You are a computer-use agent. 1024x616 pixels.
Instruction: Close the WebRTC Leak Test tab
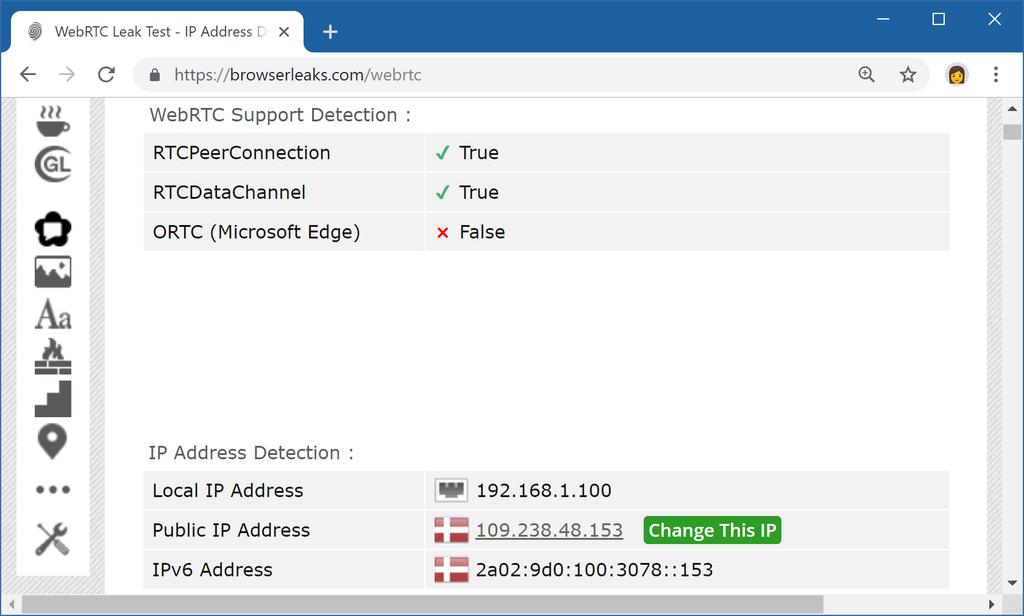[284, 31]
